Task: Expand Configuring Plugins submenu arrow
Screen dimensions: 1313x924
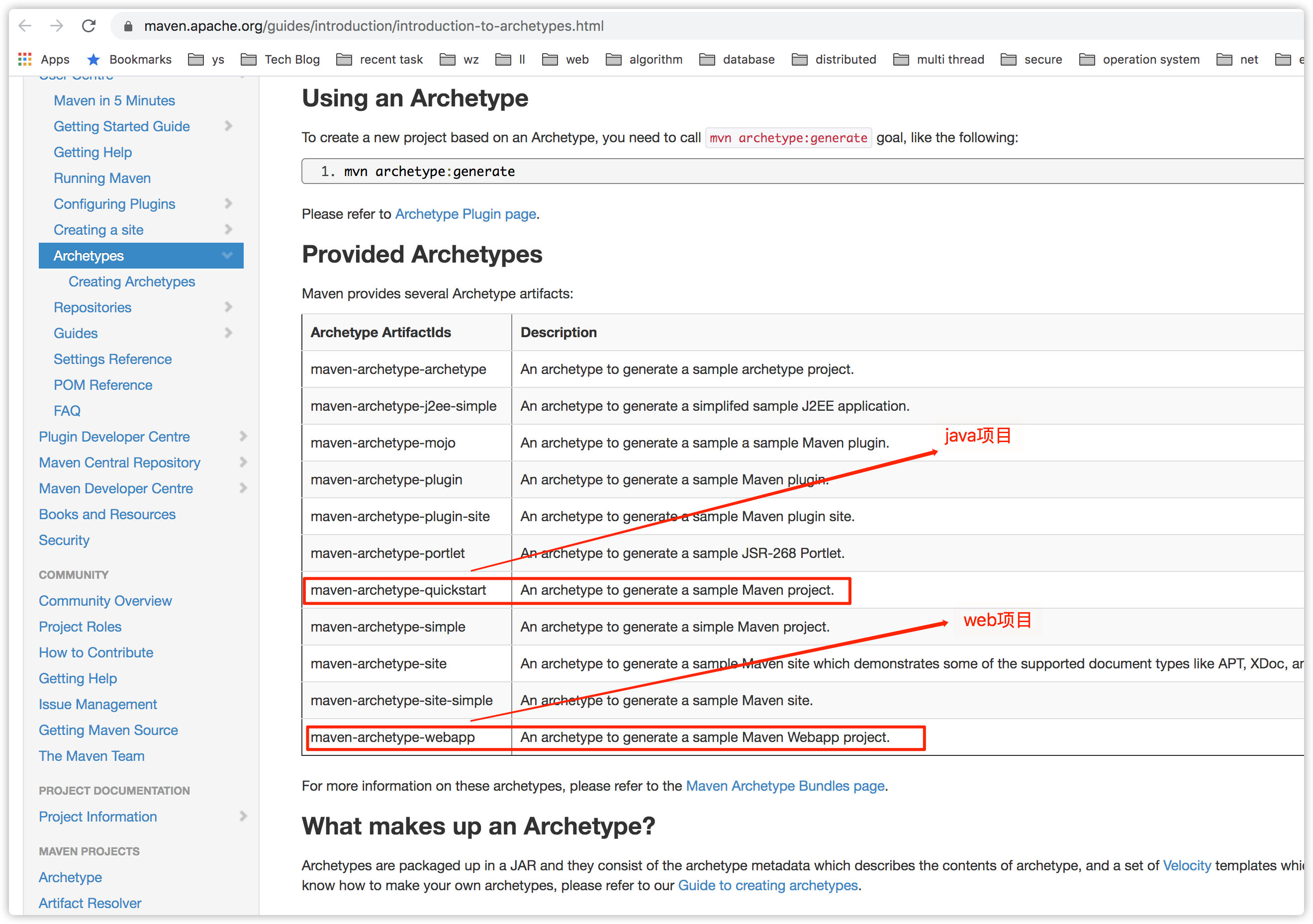Action: tap(229, 203)
